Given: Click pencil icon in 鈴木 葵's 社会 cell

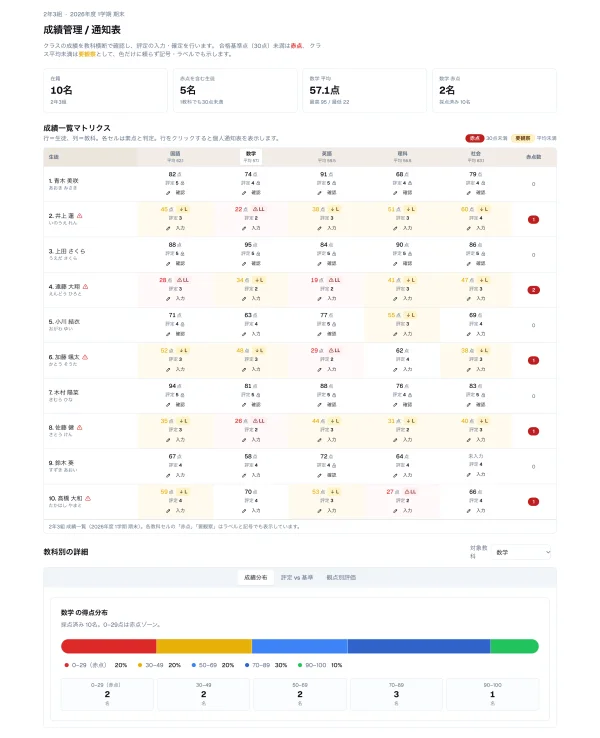Looking at the screenshot, I should [469, 475].
